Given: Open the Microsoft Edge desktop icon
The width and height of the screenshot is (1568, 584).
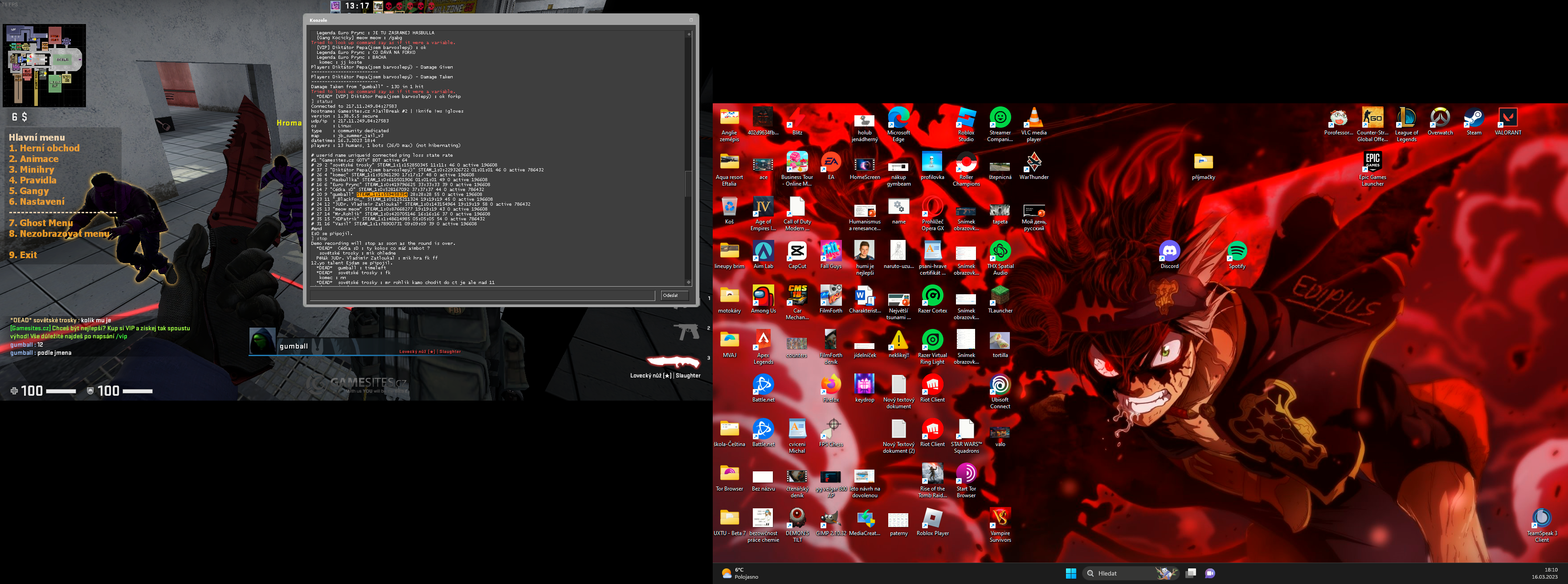Looking at the screenshot, I should (x=898, y=118).
